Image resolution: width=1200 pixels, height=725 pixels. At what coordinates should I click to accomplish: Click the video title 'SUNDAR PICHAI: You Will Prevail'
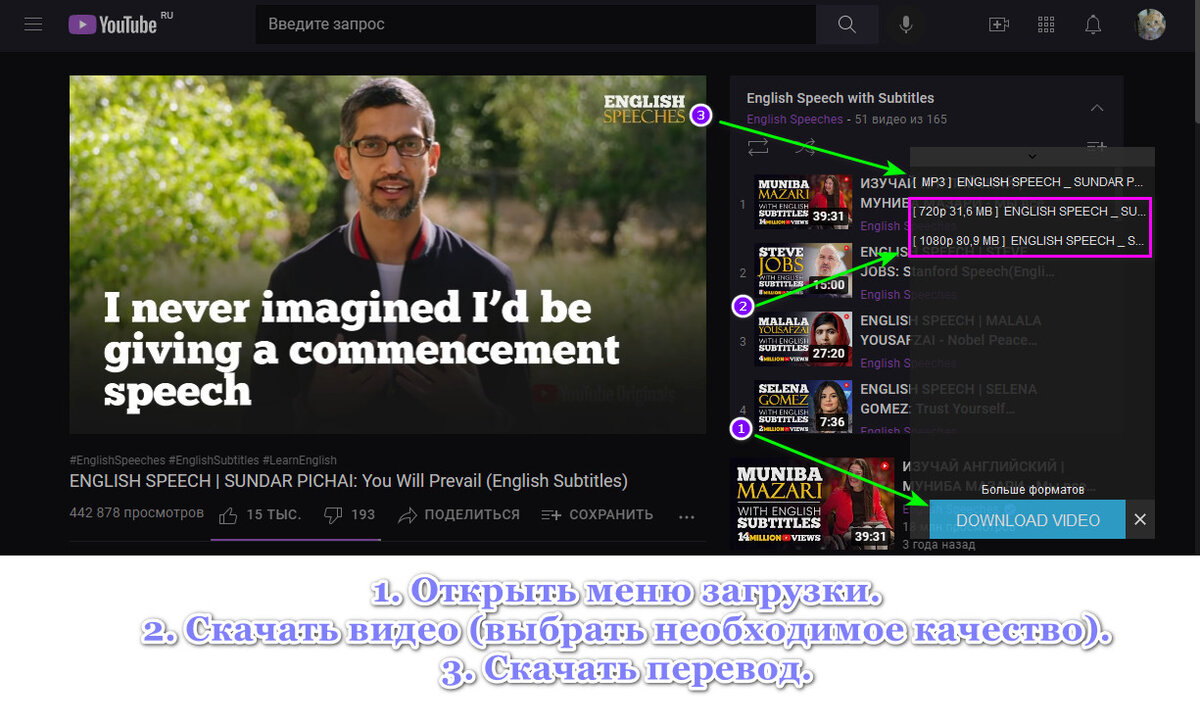click(348, 481)
